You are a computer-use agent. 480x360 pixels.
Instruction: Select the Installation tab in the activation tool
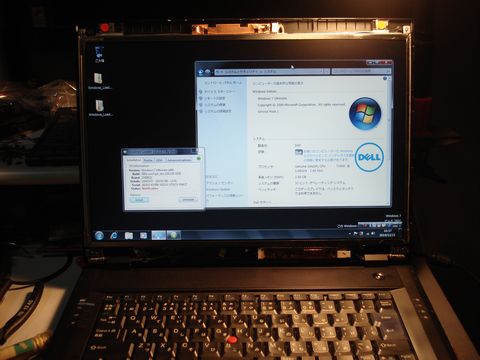point(134,160)
